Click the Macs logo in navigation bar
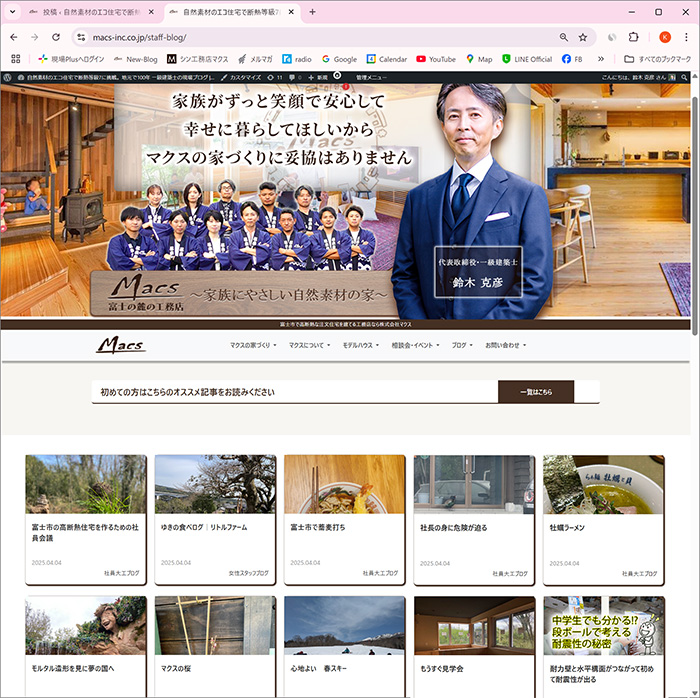This screenshot has width=700, height=698. pyautogui.click(x=121, y=345)
